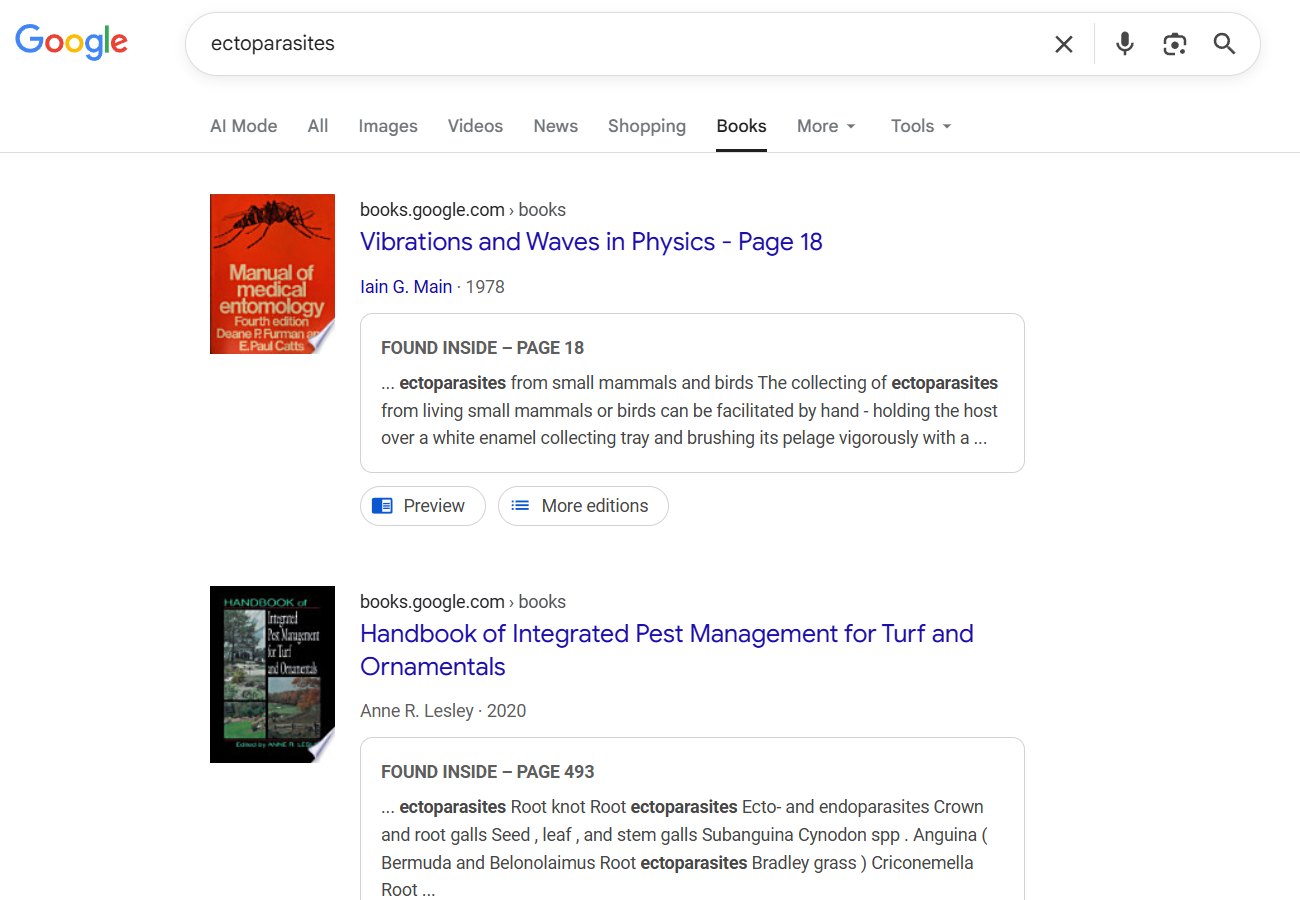Click inside the ectoparasites search field
This screenshot has width=1300, height=900.
point(600,44)
